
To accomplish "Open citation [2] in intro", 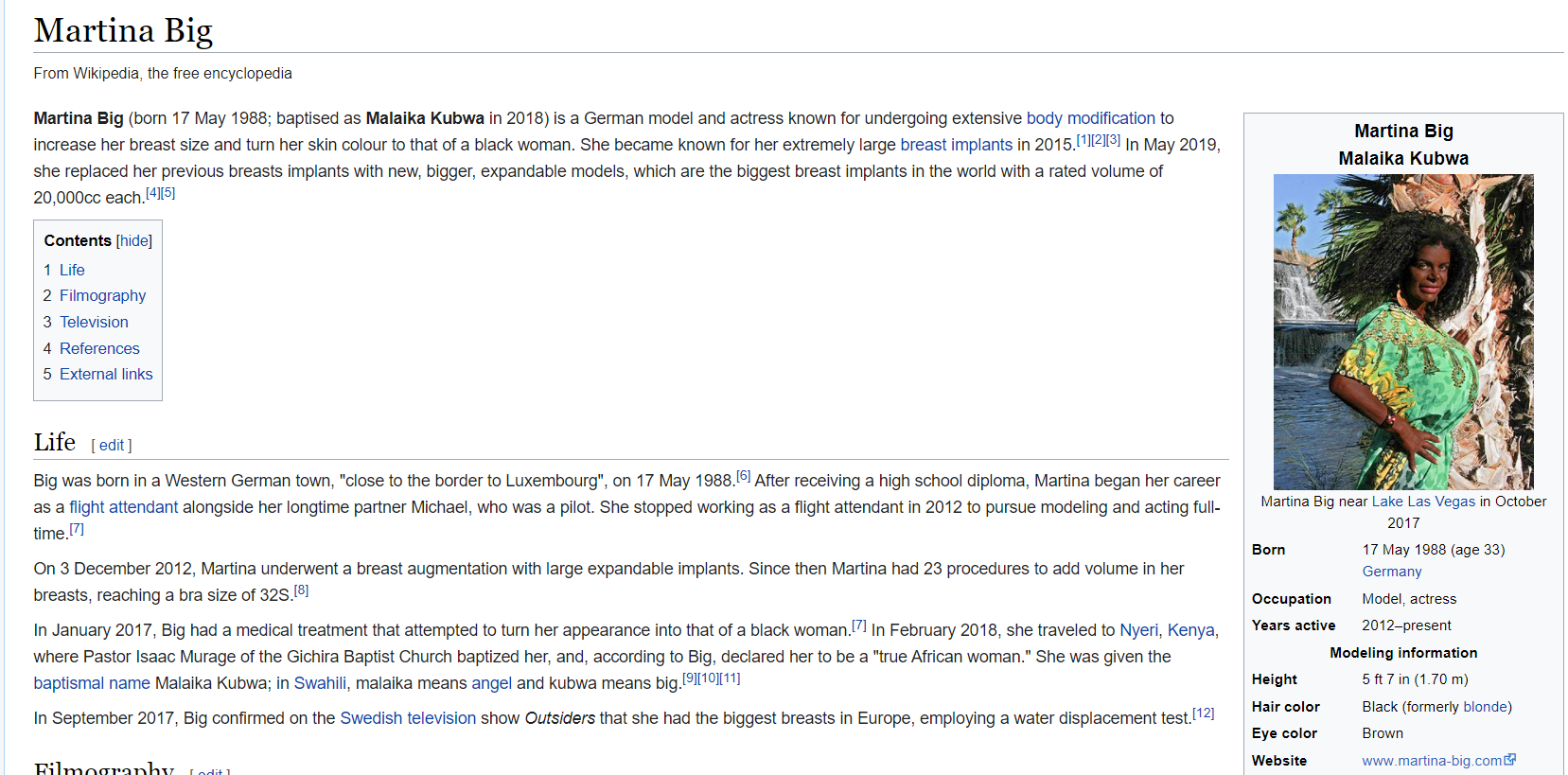I will (x=1099, y=140).
